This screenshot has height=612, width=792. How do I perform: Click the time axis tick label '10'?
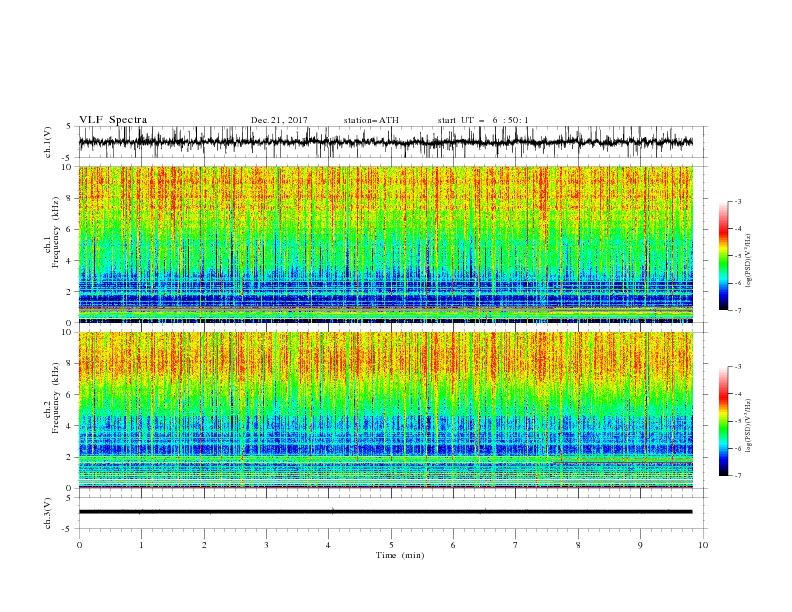coord(703,545)
